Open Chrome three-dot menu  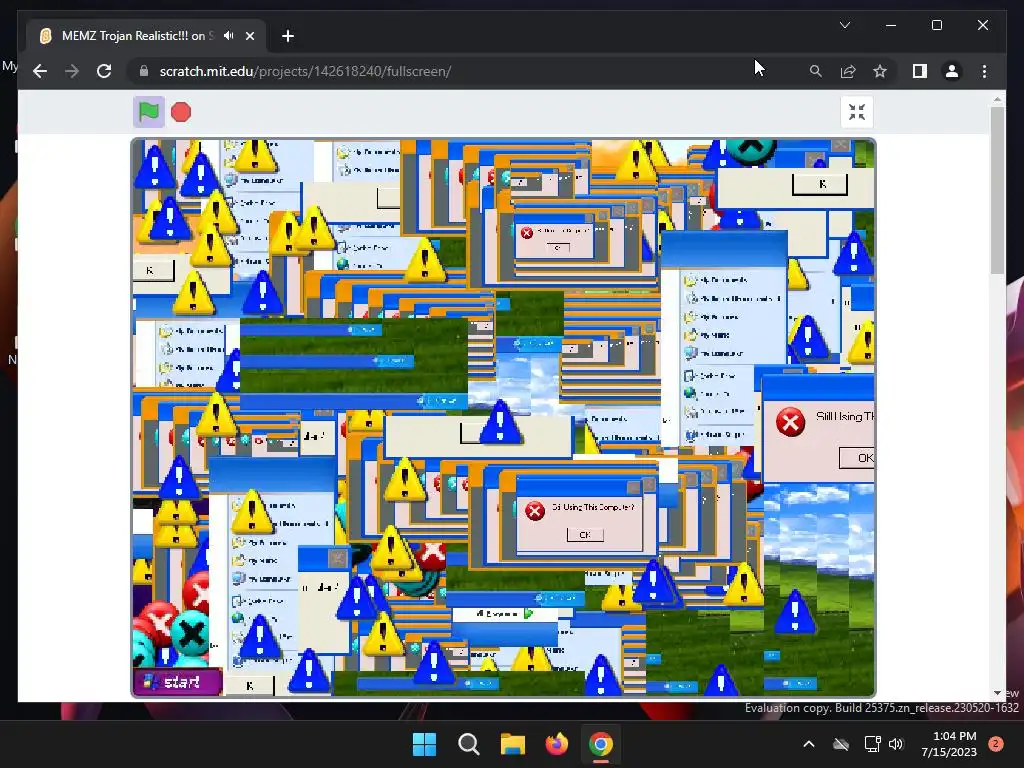(x=984, y=71)
